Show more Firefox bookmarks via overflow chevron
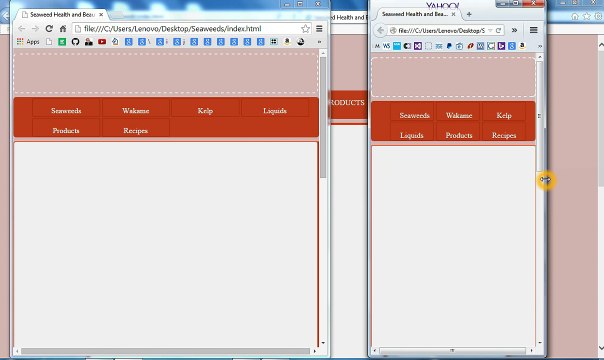The height and width of the screenshot is (360, 604). [x=540, y=46]
